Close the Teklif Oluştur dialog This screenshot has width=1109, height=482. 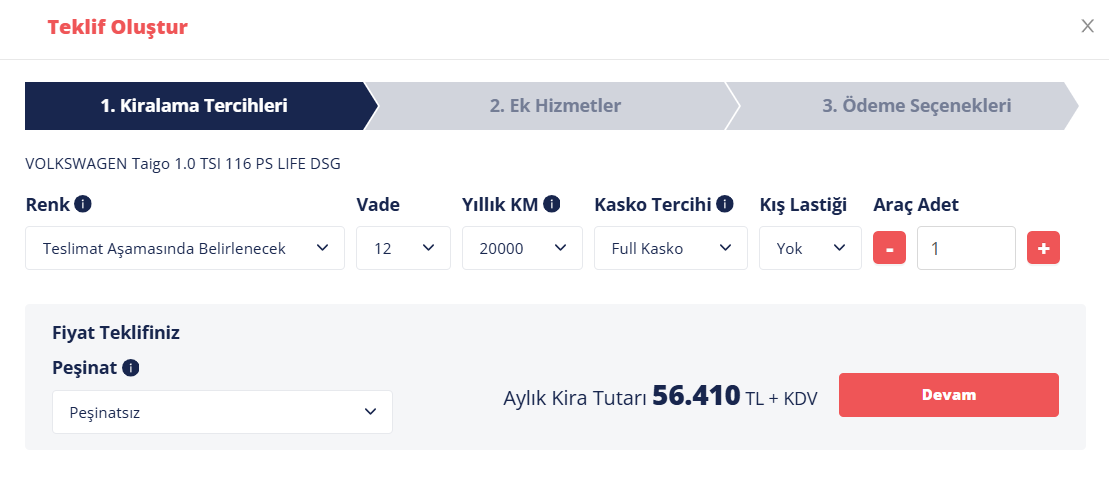[1088, 26]
